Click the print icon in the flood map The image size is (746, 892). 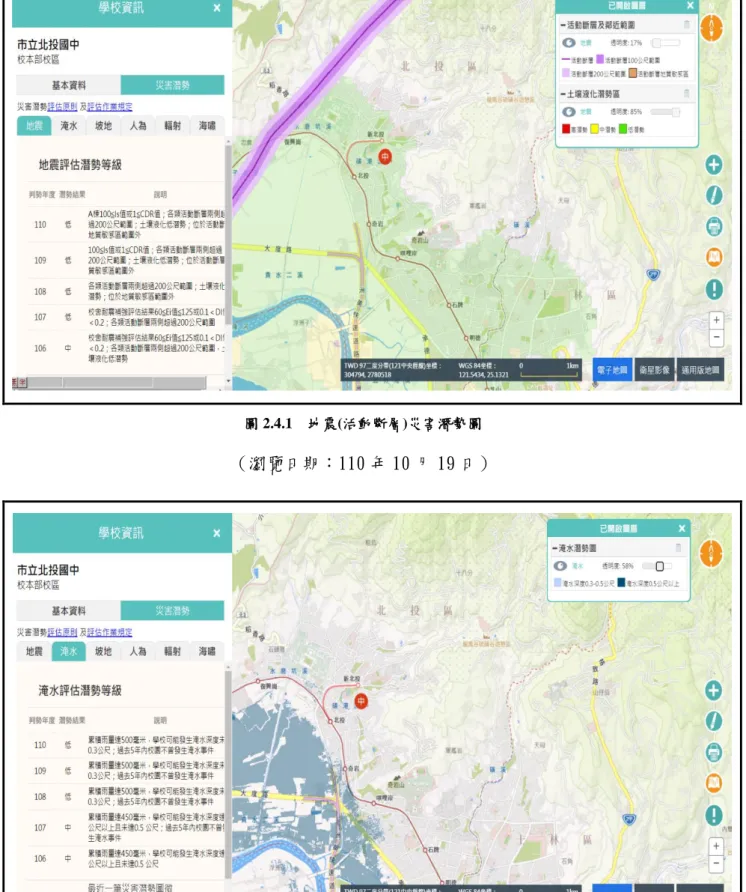tap(714, 752)
